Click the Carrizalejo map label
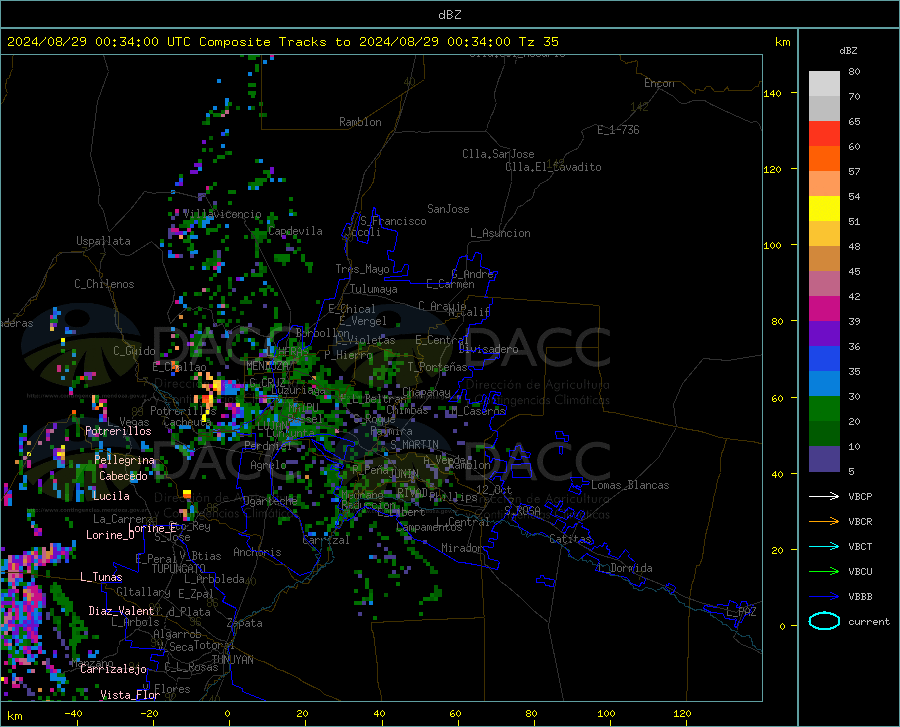Screen dimensions: 900x727 tap(113, 669)
